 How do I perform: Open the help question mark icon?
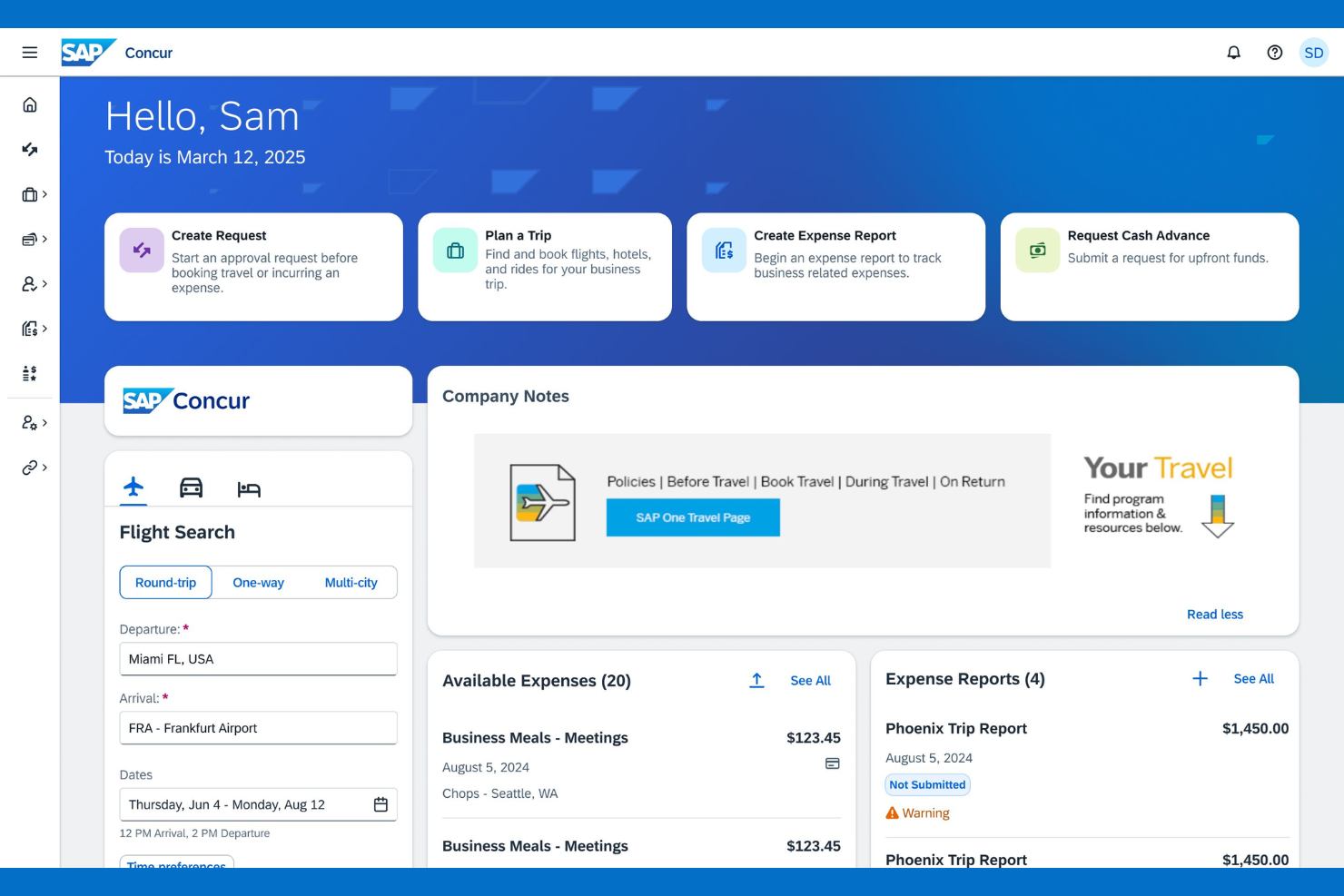[1273, 52]
